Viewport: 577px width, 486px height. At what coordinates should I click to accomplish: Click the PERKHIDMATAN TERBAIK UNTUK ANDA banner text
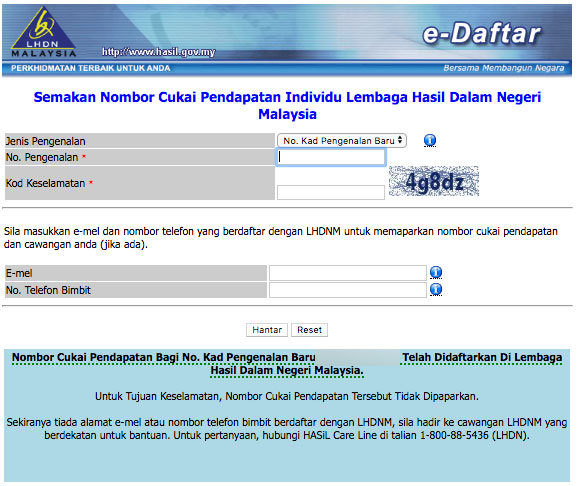point(91,68)
